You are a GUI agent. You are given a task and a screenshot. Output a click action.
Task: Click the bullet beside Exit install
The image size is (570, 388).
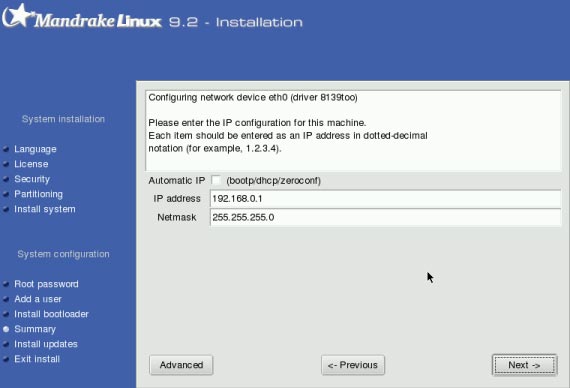[6, 359]
